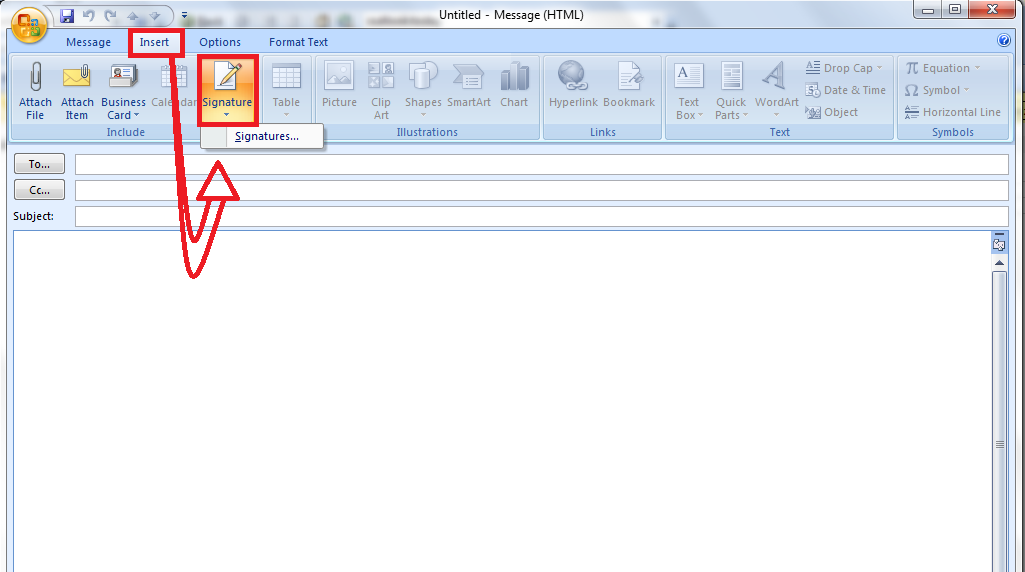Open the Message ribbon tab
This screenshot has height=572, width=1025.
click(x=88, y=42)
